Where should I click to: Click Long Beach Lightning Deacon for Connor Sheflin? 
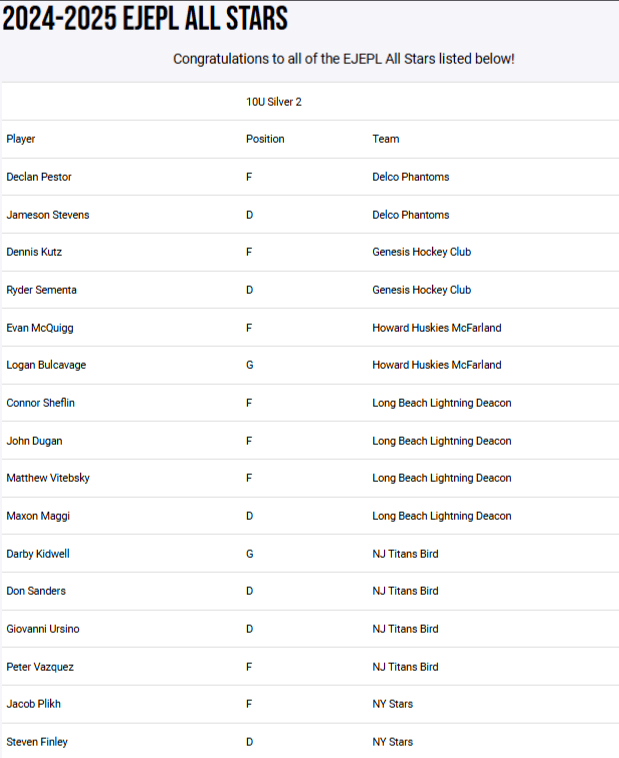[x=442, y=403]
